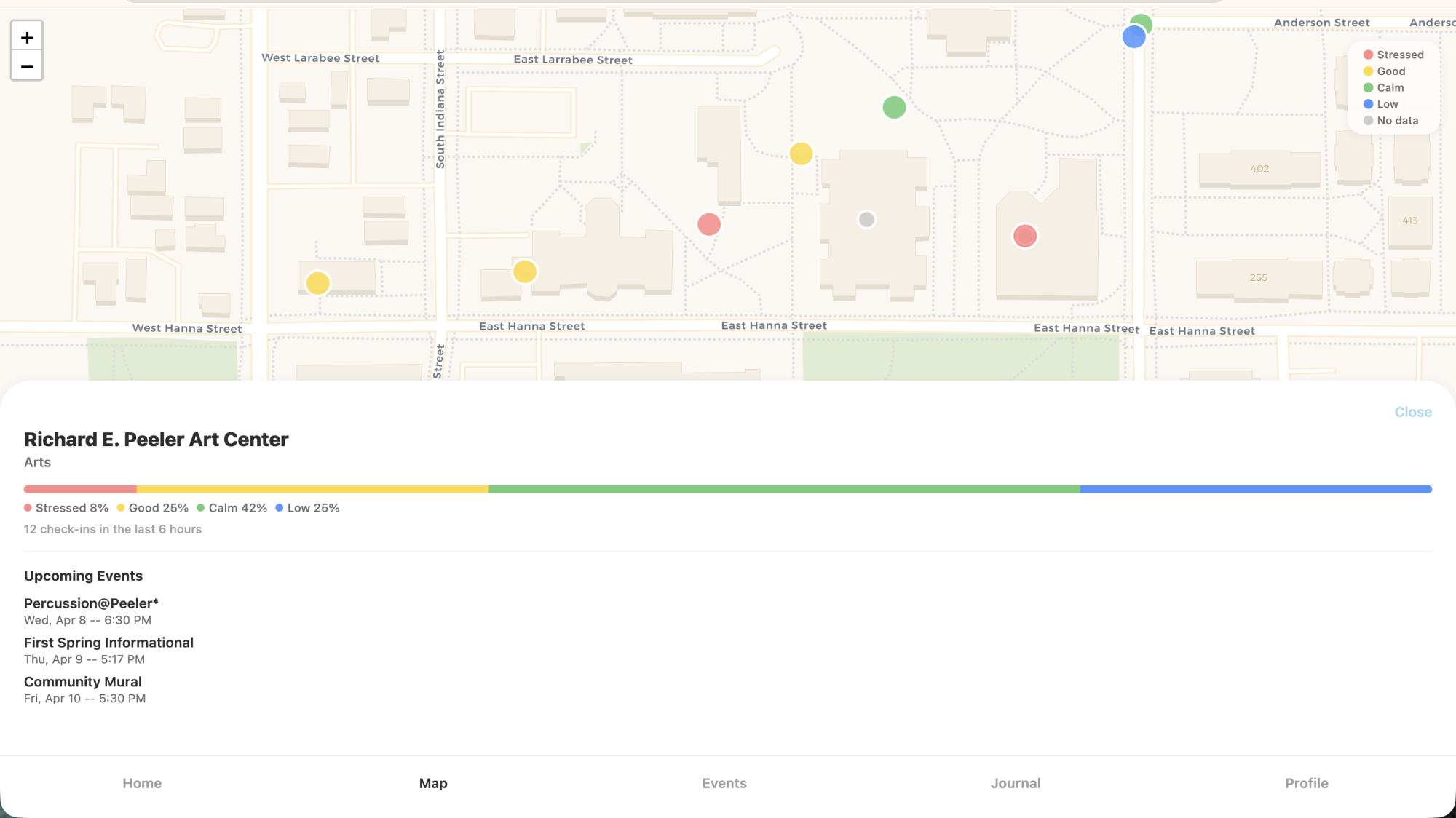Click the Arts category label
1456x818 pixels.
tap(37, 462)
